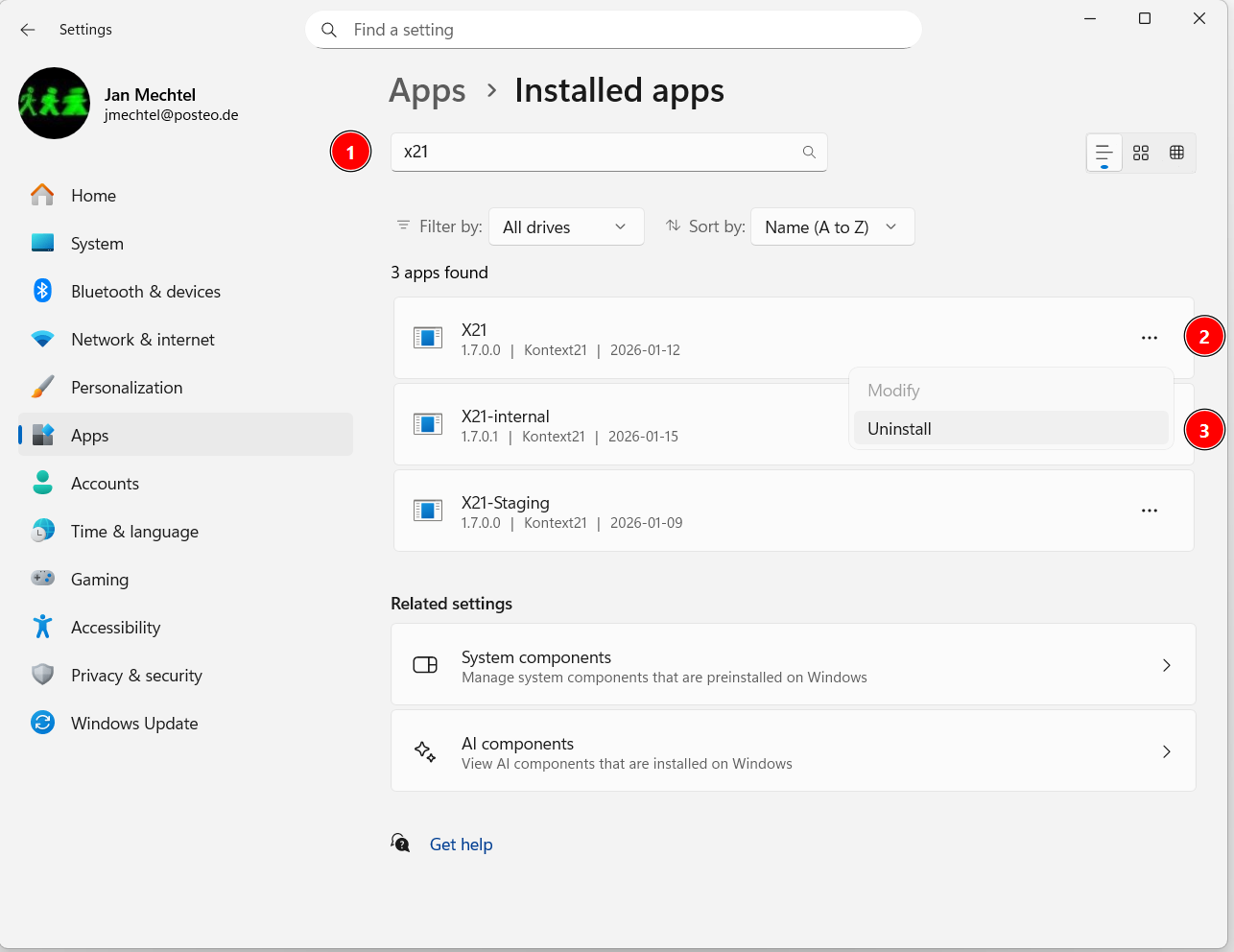Go back using the back arrow
Viewport: 1234px width, 952px height.
pos(28,30)
